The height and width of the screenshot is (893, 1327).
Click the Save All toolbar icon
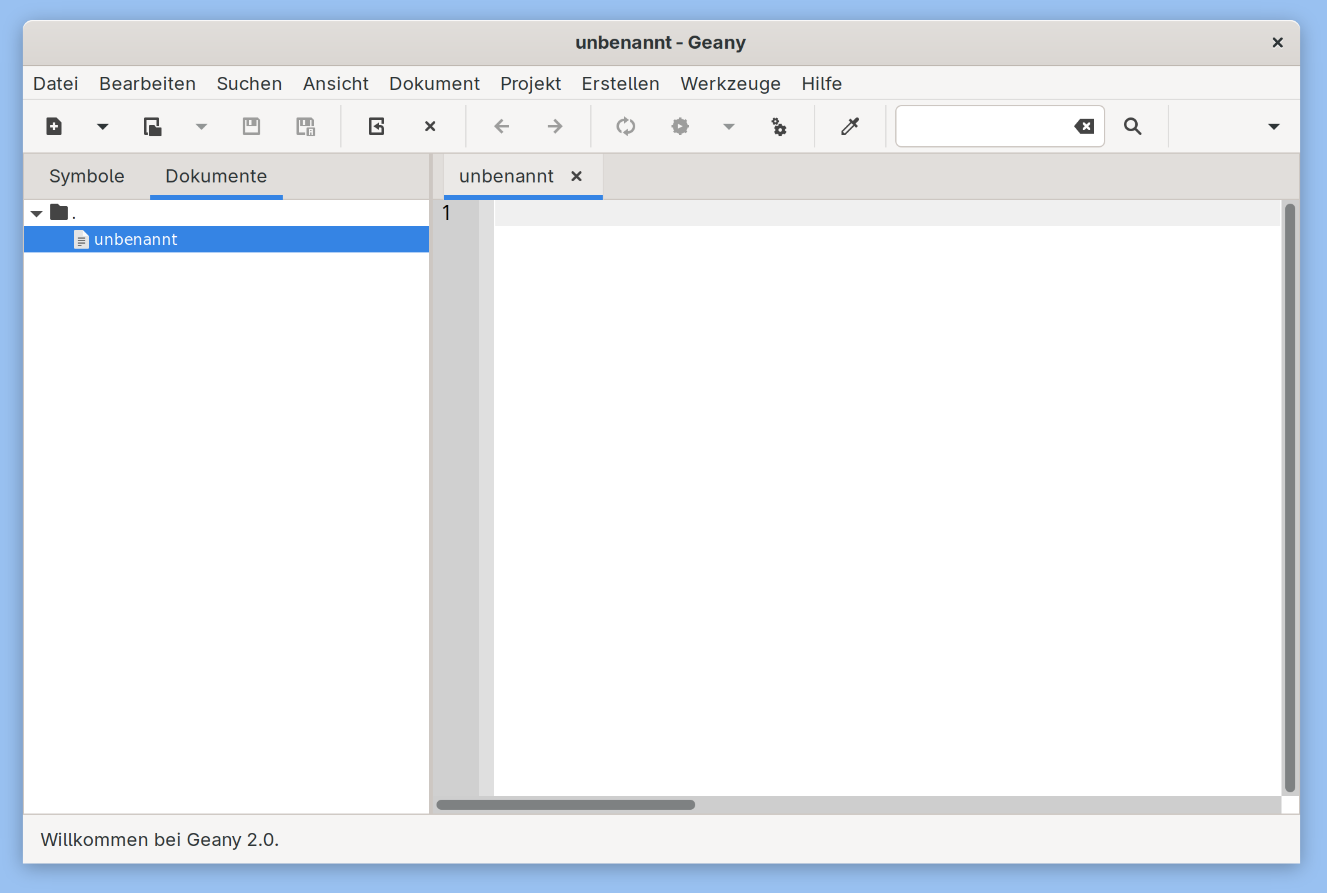[x=306, y=126]
